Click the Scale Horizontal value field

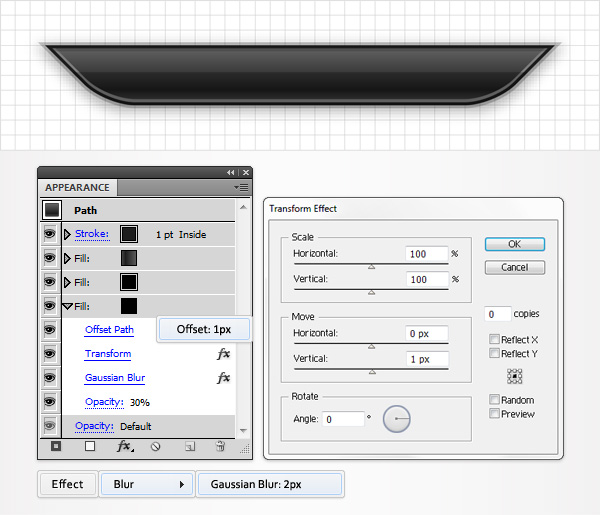coord(426,254)
